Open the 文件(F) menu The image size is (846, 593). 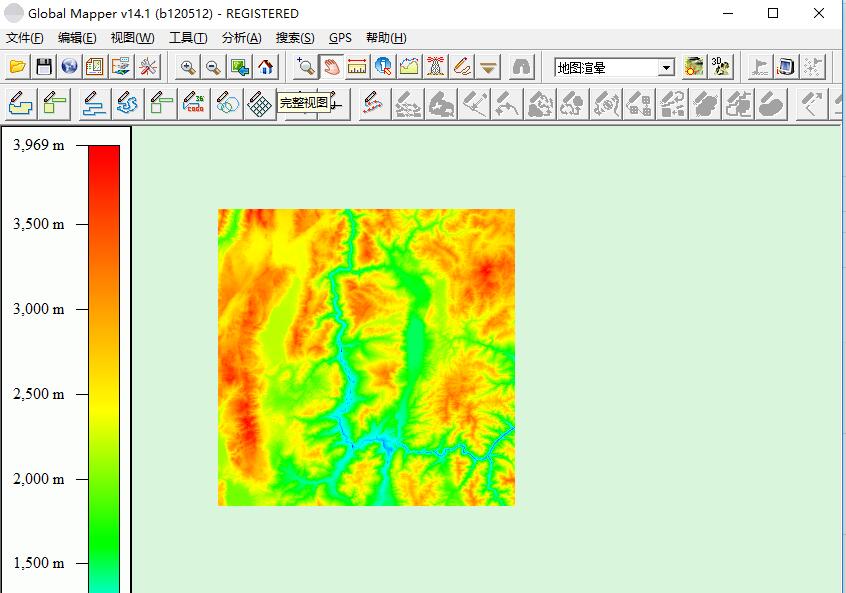(x=25, y=38)
